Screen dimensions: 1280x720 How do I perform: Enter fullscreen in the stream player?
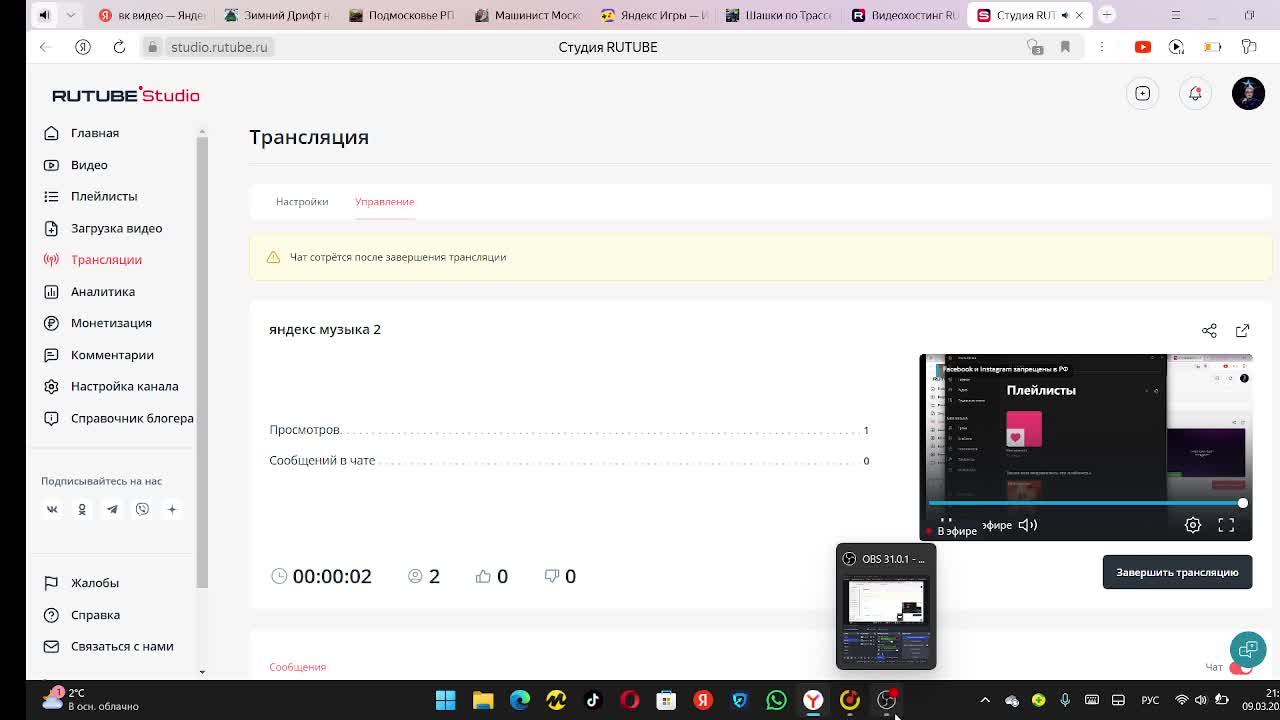tap(1226, 525)
